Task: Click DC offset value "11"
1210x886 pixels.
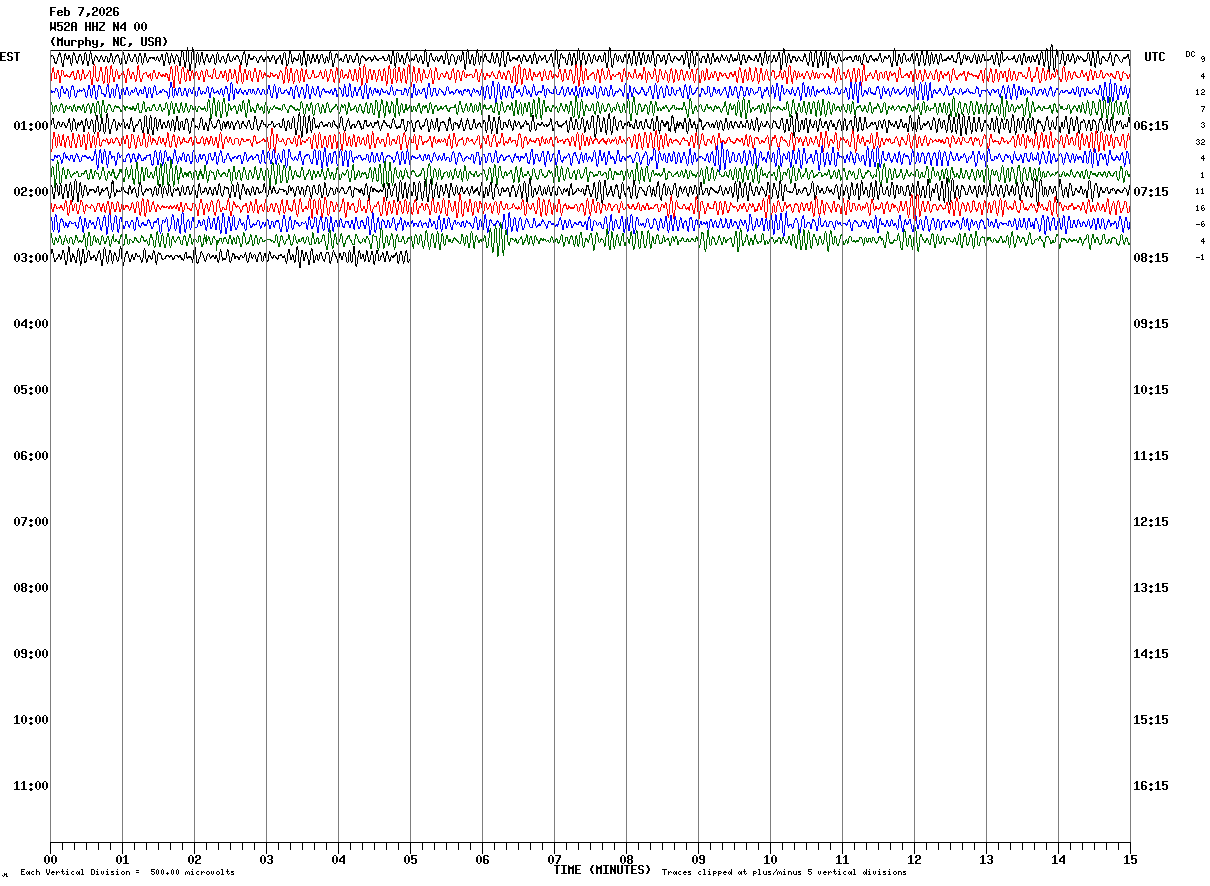Action: pos(1200,191)
